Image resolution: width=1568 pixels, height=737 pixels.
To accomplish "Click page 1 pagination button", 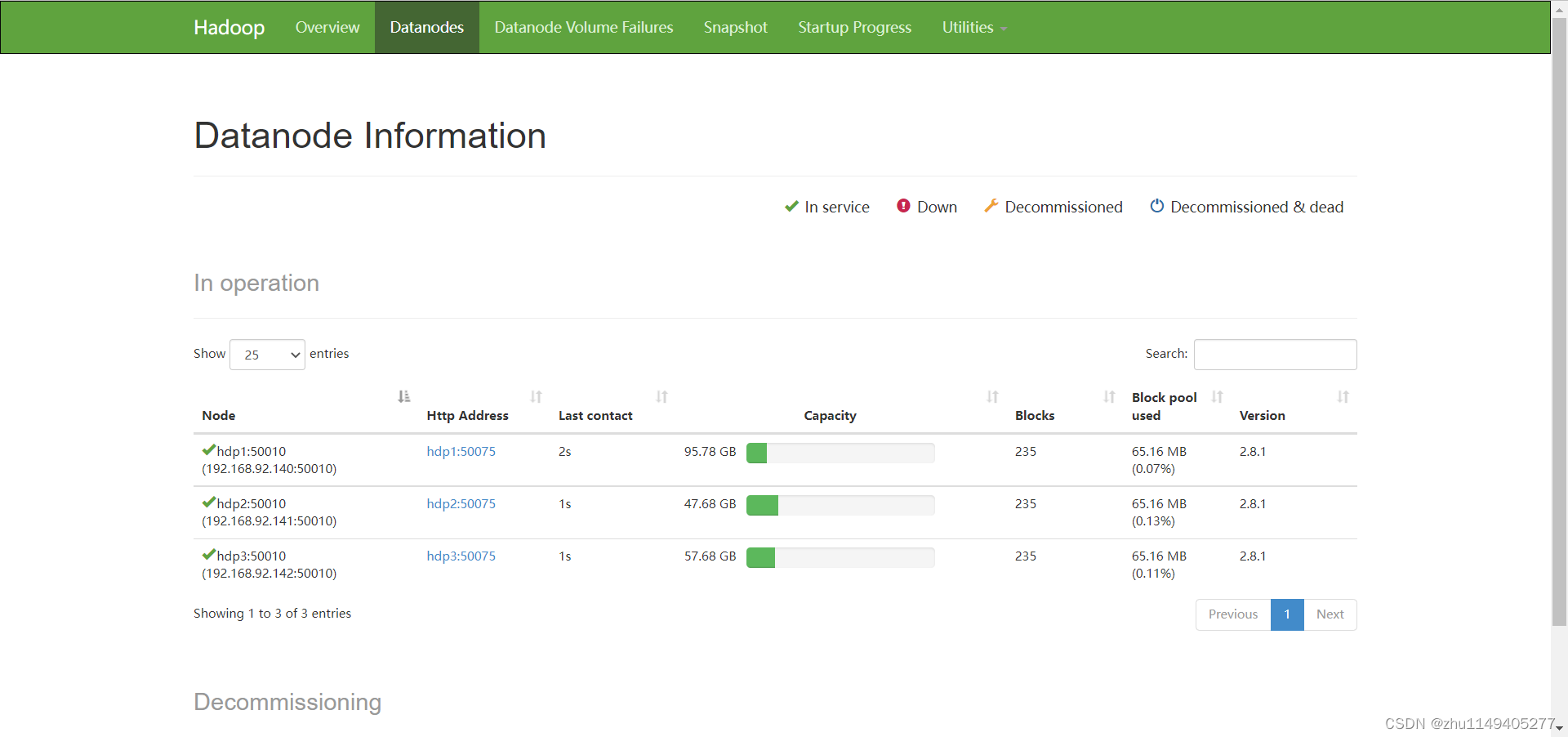I will tap(1287, 614).
